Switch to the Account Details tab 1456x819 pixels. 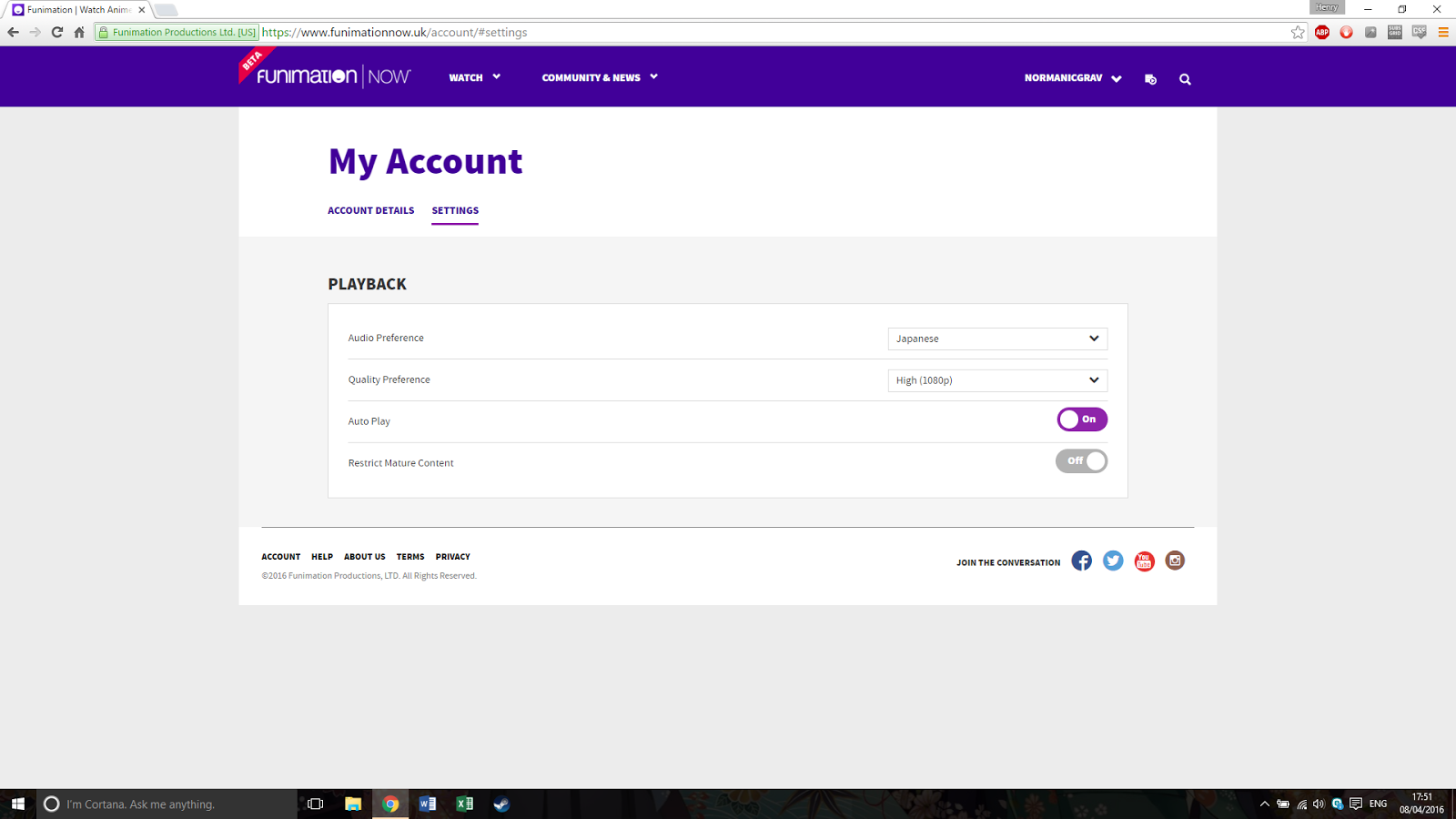point(370,210)
